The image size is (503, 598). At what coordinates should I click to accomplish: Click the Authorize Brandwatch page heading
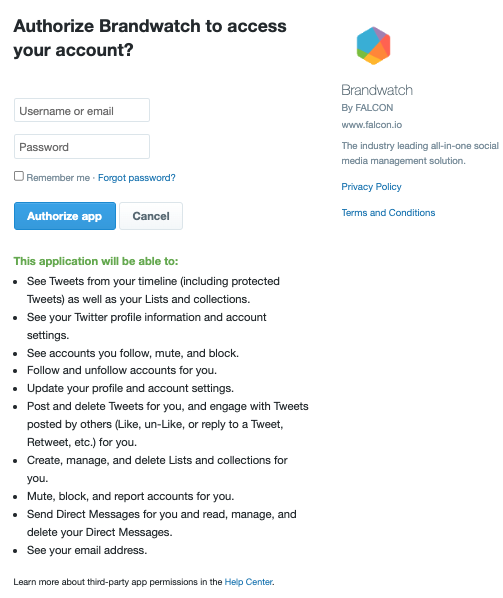150,38
